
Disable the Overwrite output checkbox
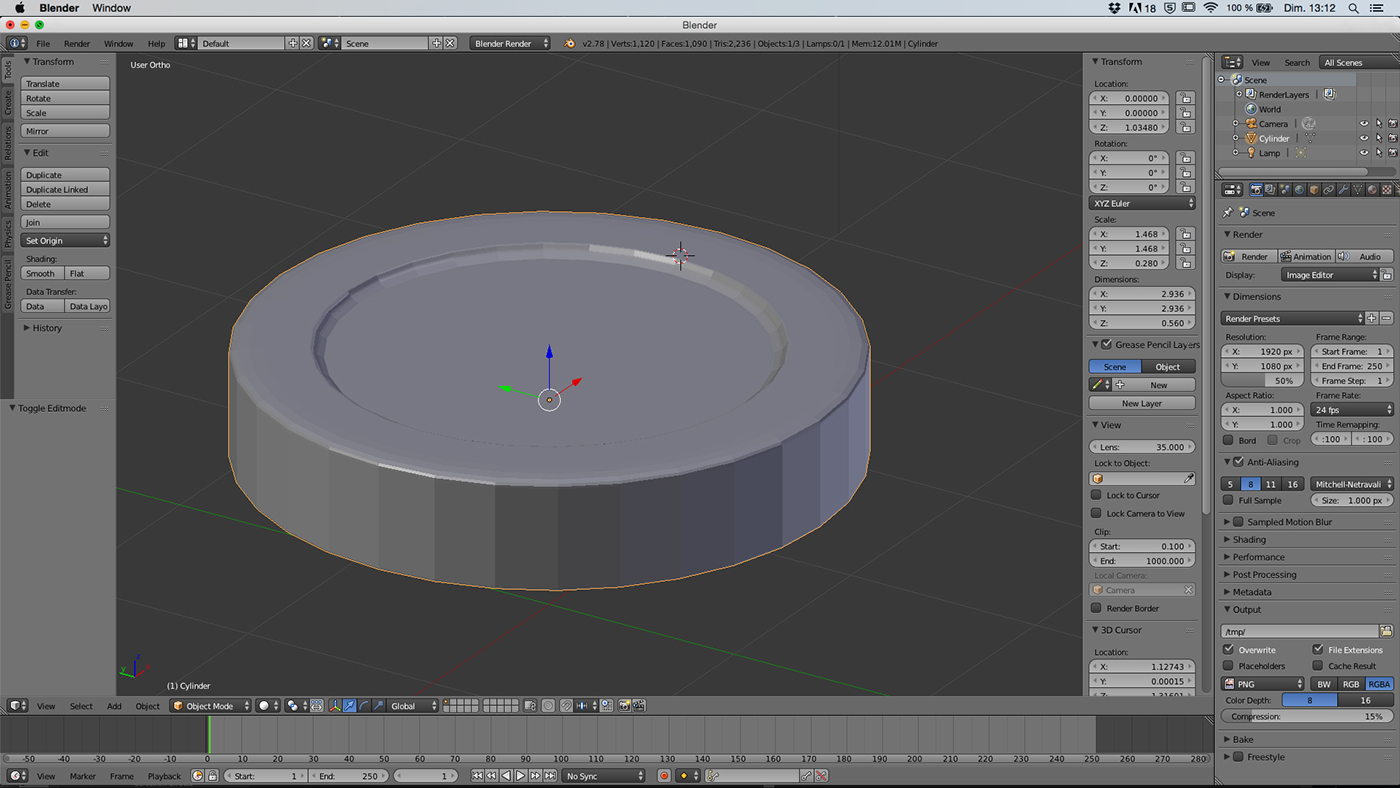(x=1229, y=650)
